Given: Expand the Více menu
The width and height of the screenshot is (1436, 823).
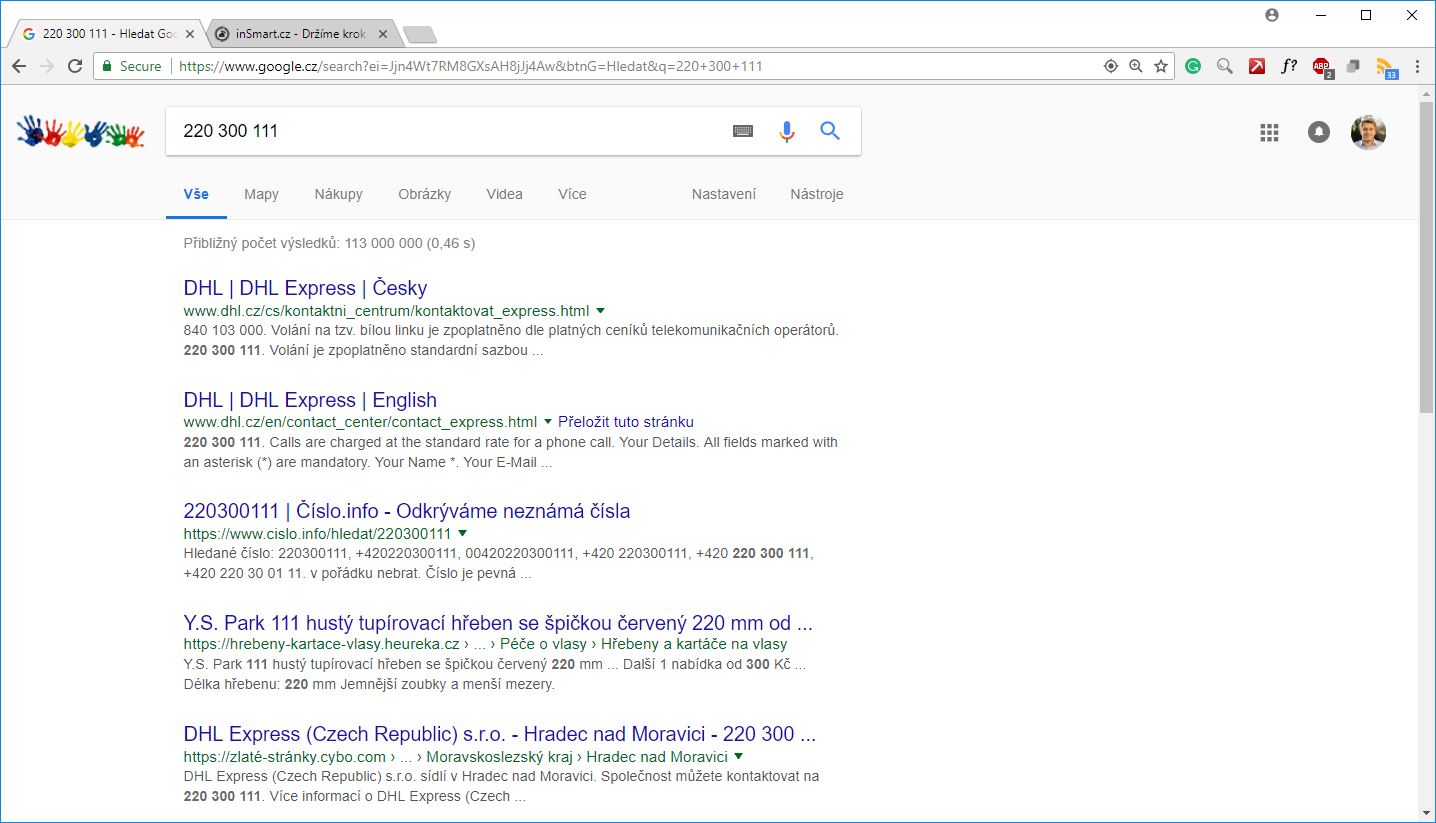Looking at the screenshot, I should click(572, 194).
